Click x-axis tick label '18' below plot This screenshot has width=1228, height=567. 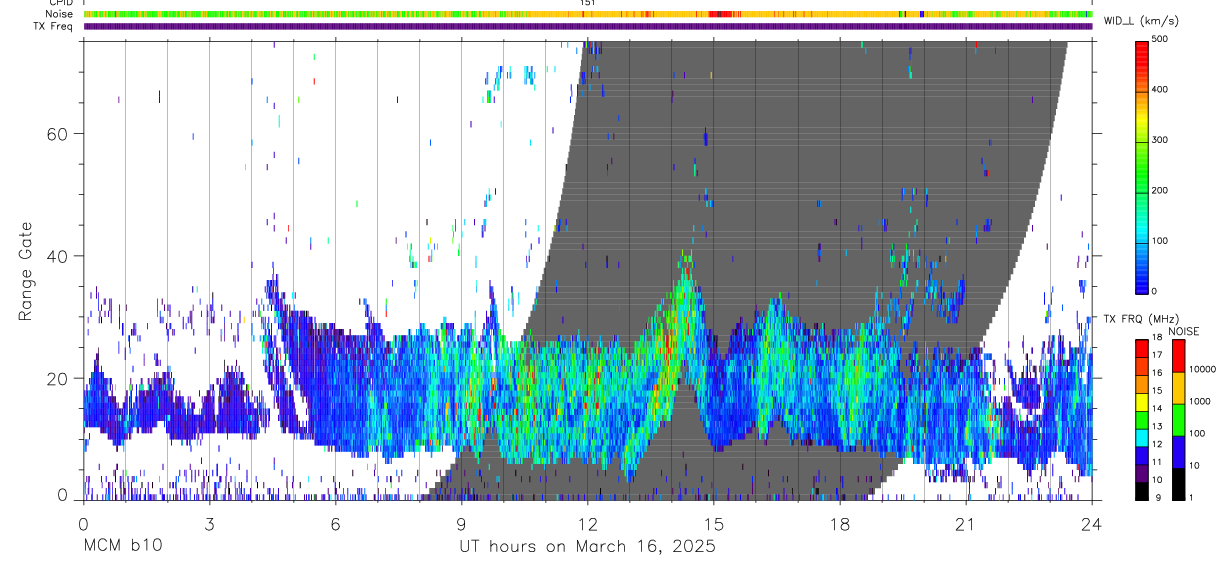coord(840,523)
